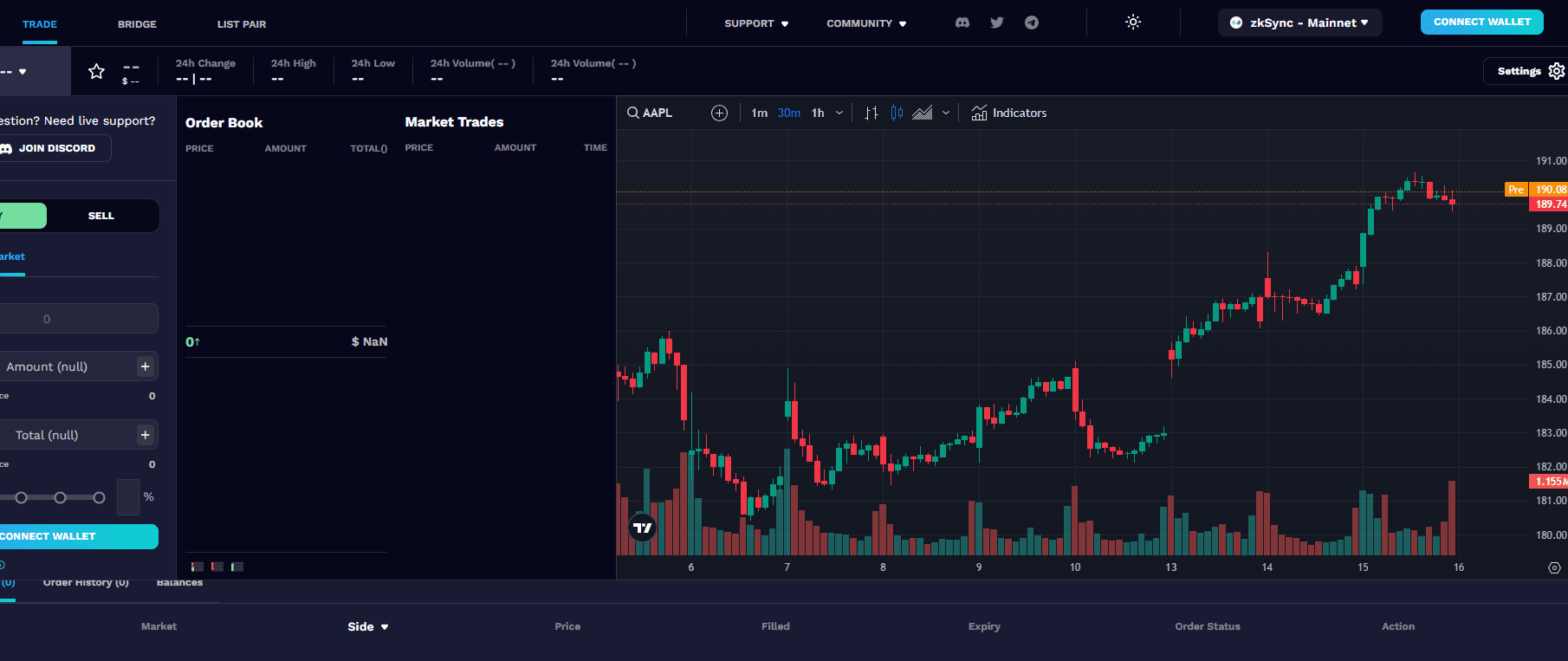Click the Order Status column header

[x=1207, y=626]
